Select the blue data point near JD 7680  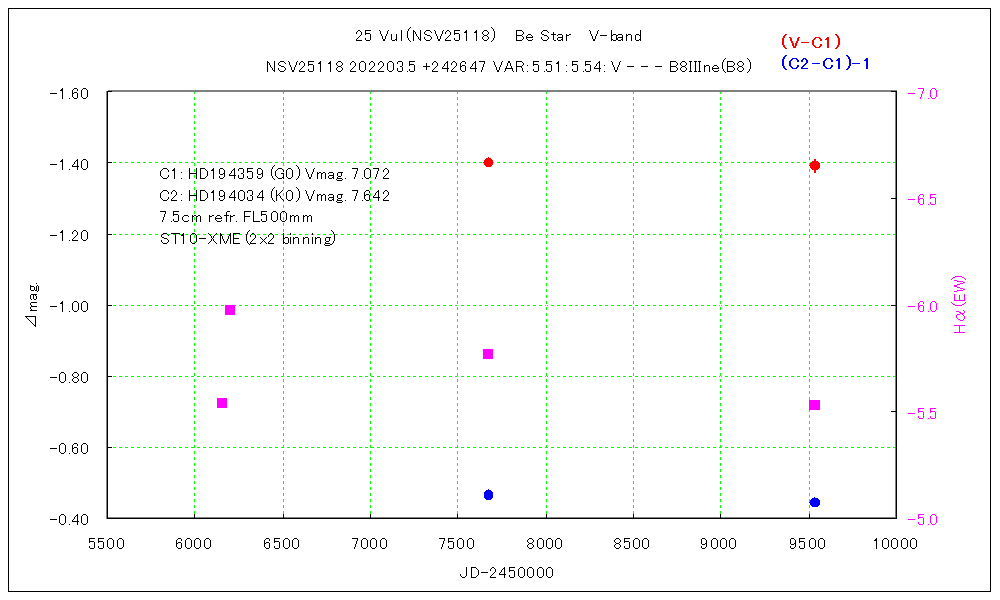488,495
